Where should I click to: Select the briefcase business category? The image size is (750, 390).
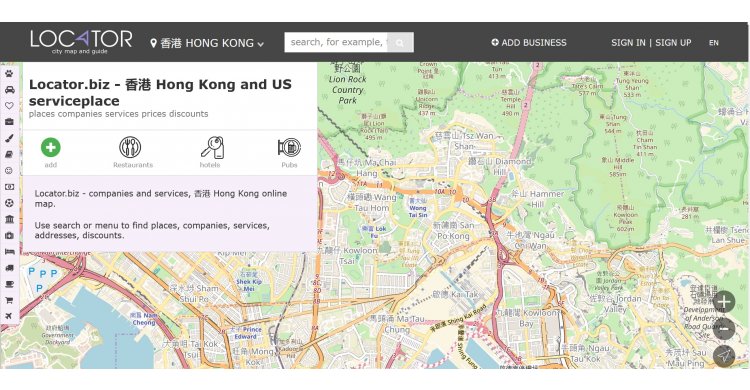[x=9, y=122]
